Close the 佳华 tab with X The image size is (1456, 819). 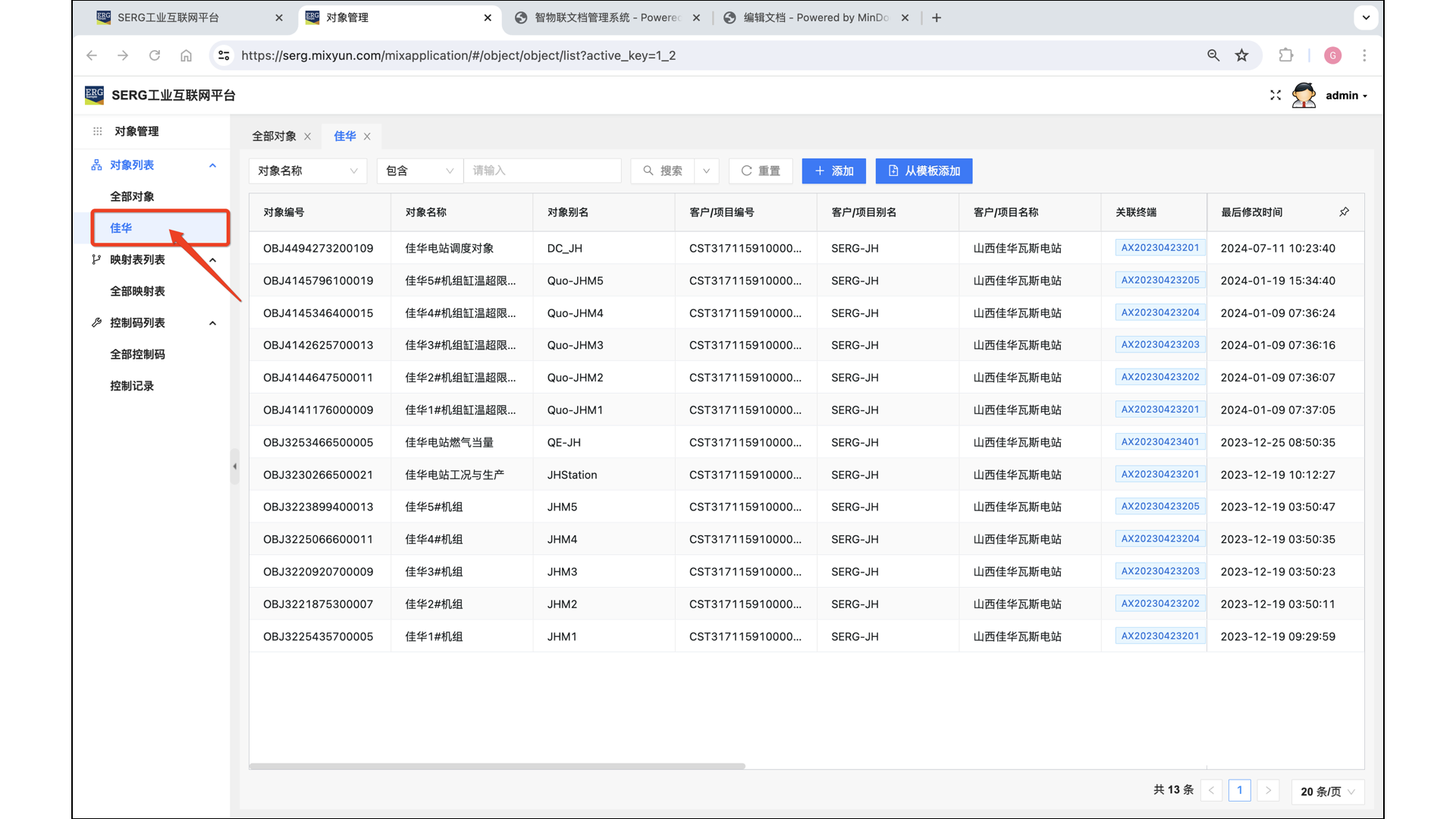pos(367,136)
